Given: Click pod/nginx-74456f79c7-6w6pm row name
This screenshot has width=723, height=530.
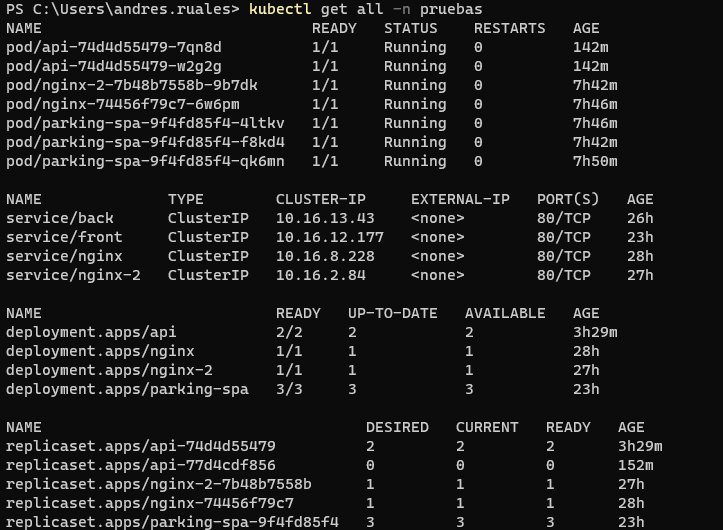Looking at the screenshot, I should 123,104.
